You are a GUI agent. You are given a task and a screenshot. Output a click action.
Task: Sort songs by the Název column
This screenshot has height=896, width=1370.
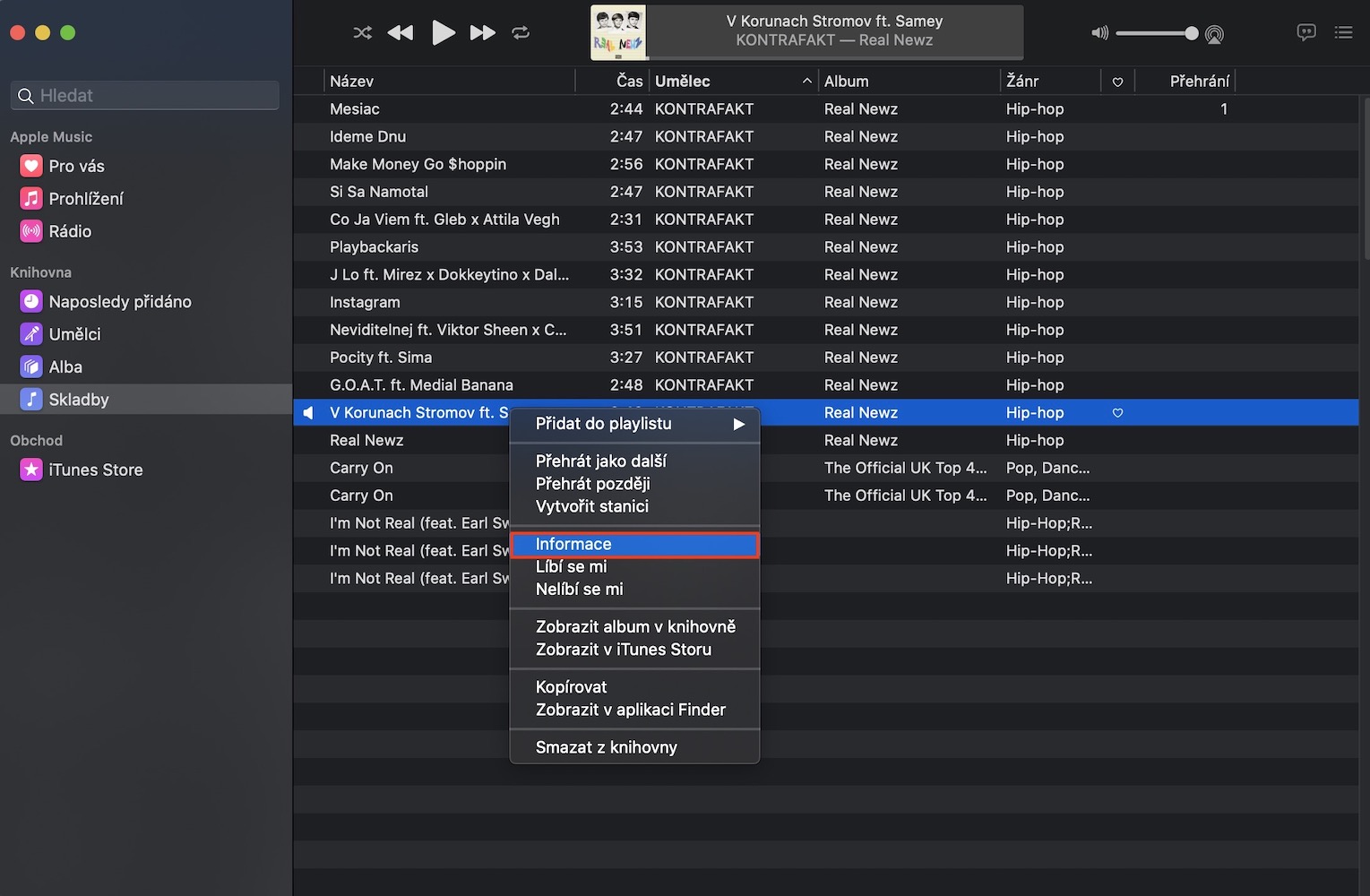[448, 82]
